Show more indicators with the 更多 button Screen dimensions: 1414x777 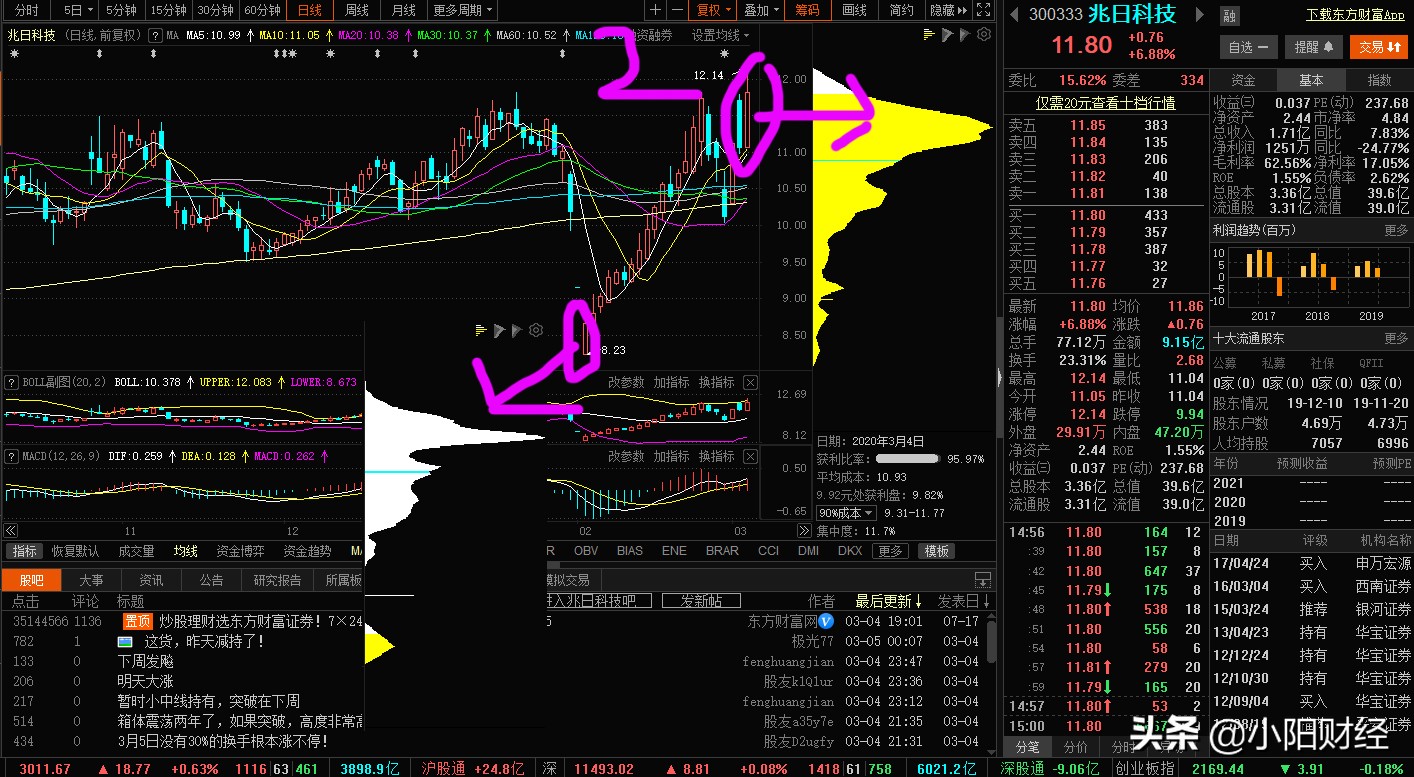[x=890, y=551]
